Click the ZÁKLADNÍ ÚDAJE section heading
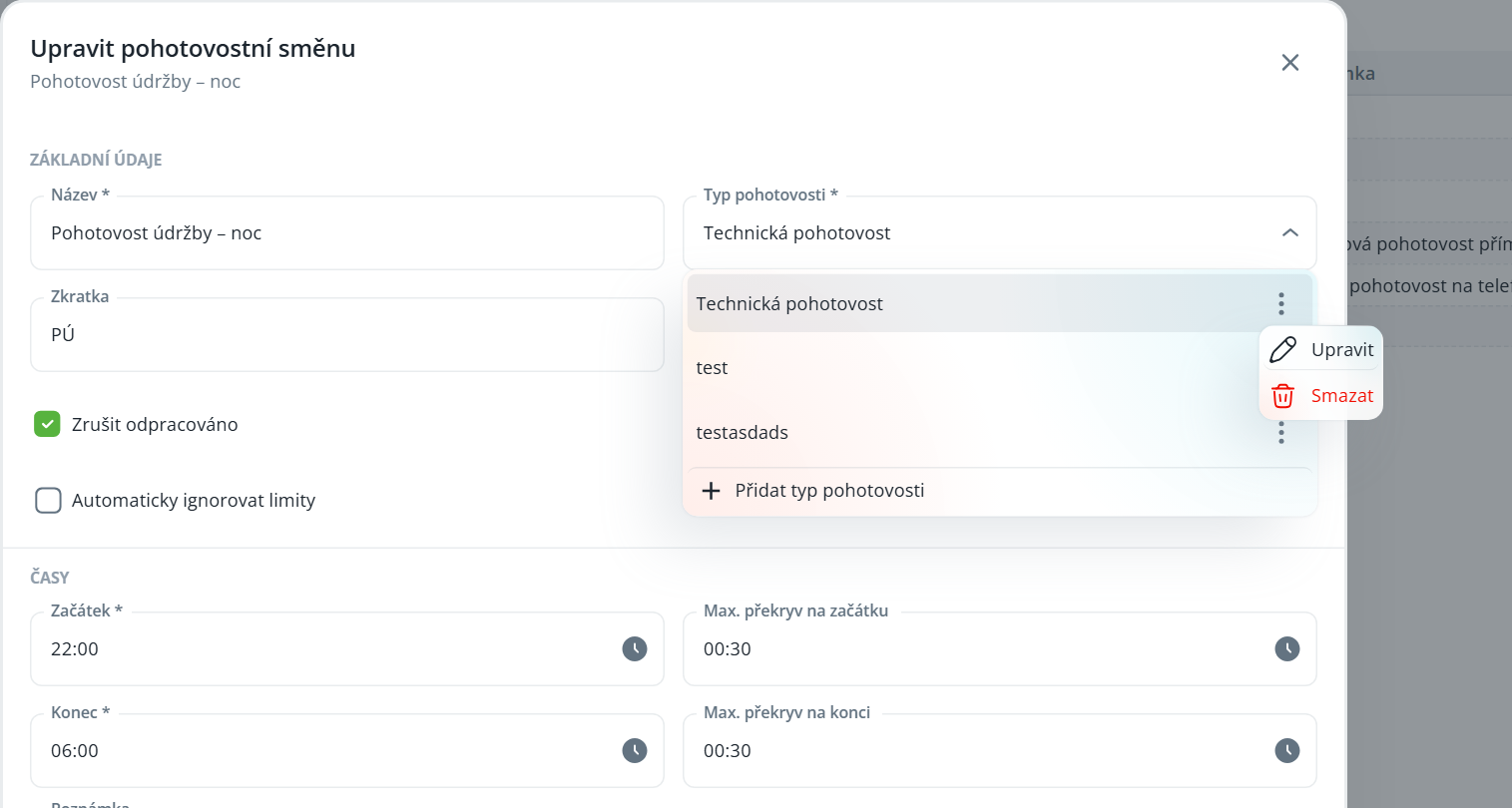Viewport: 1512px width, 808px height. point(96,160)
